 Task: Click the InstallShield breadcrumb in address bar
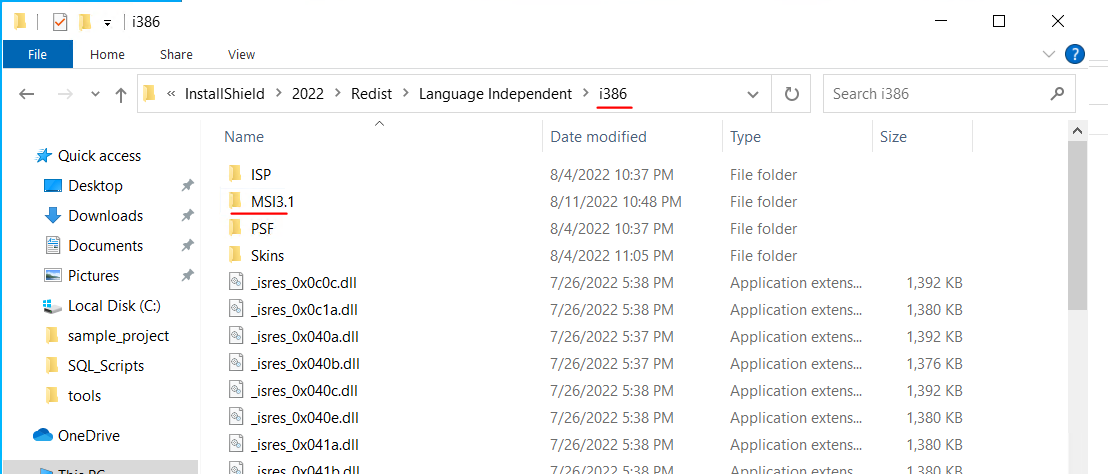point(225,94)
